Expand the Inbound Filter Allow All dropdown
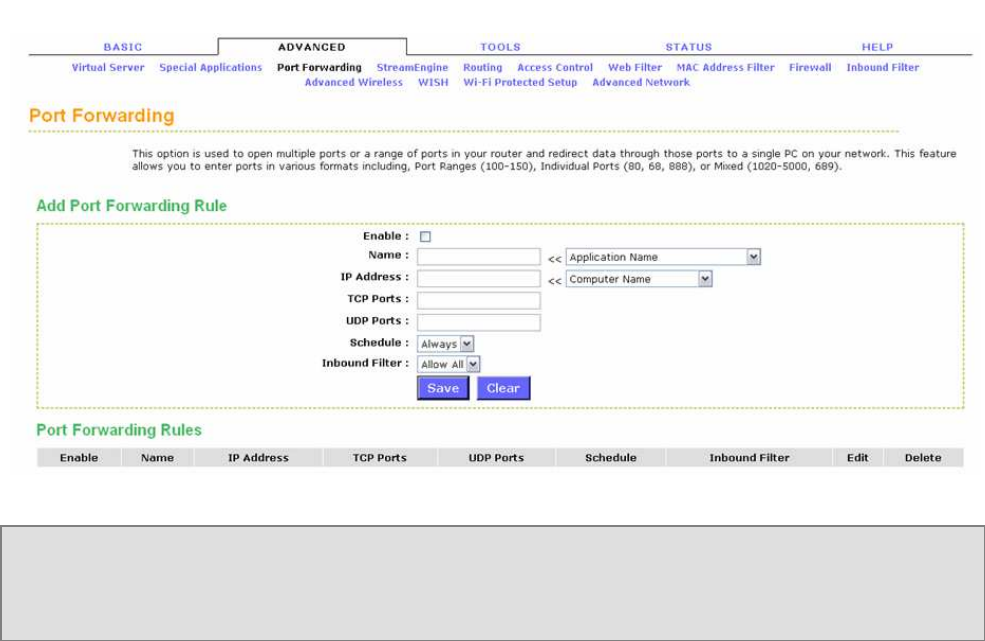Screen dimensions: 985x641 tap(449, 364)
